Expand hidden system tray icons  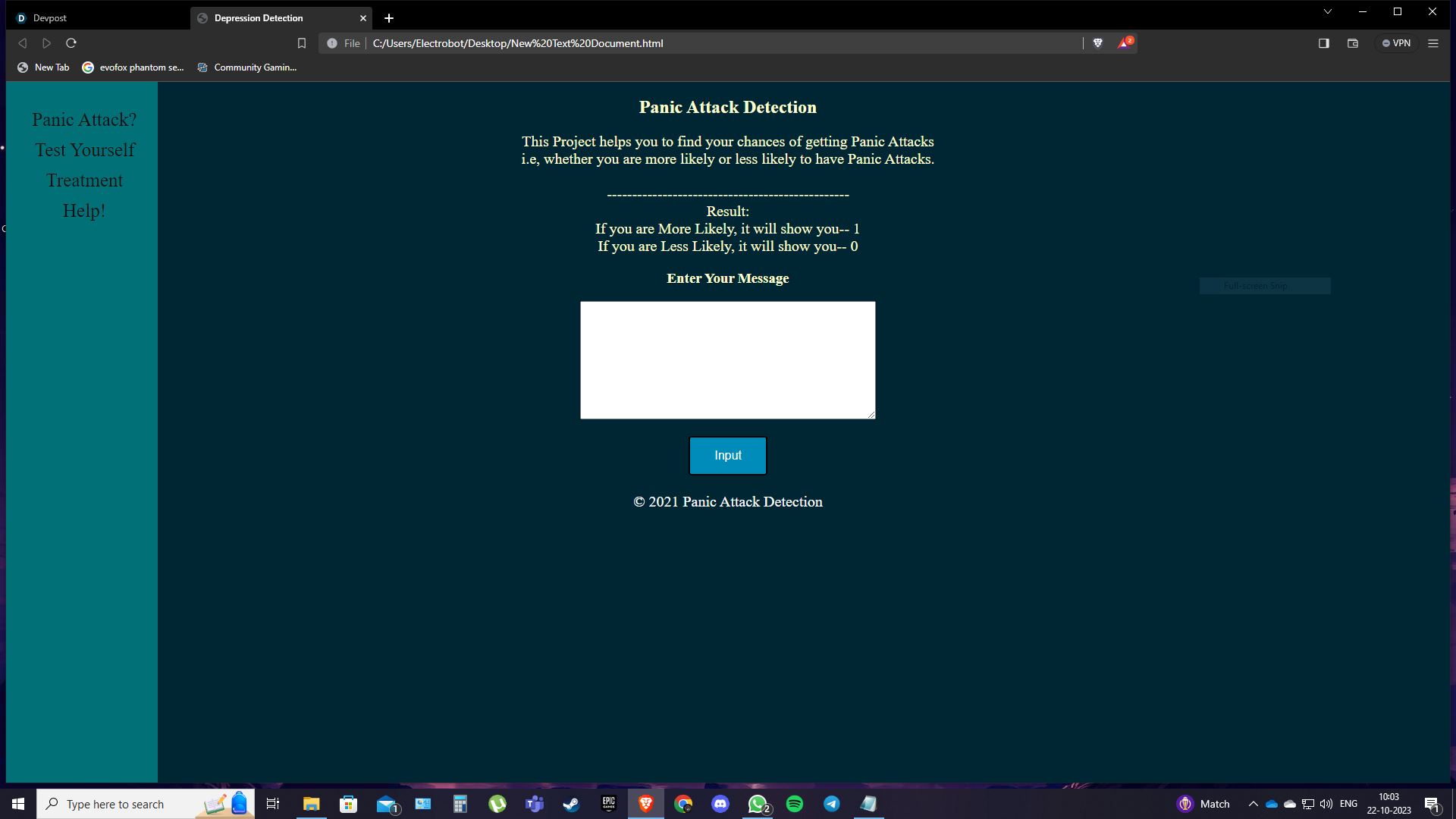(1253, 804)
